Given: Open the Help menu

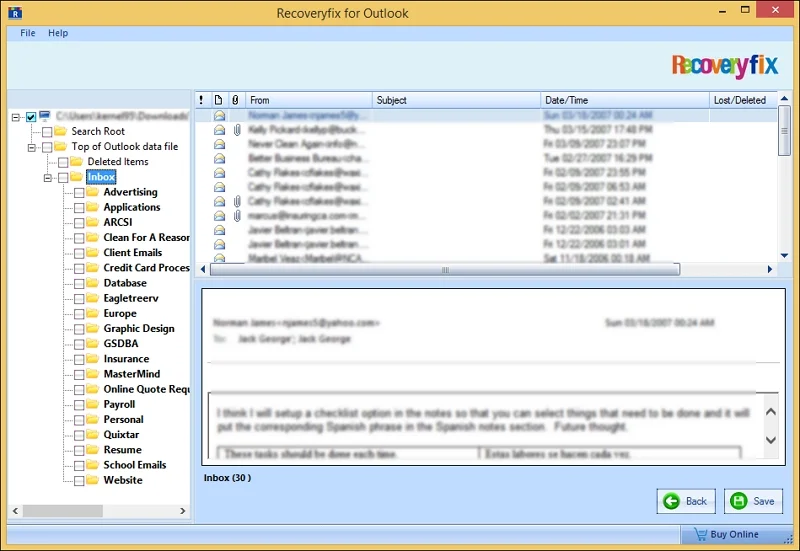Looking at the screenshot, I should (58, 33).
